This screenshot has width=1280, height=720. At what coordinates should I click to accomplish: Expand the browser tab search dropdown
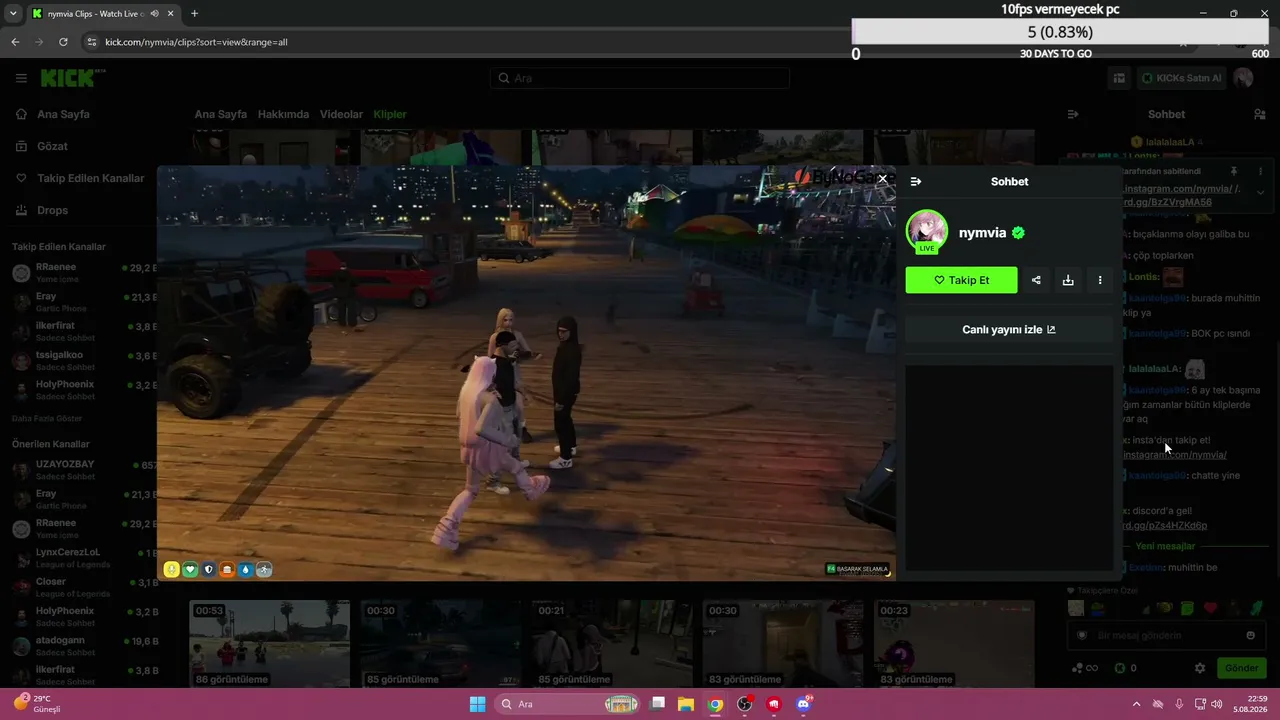click(x=13, y=14)
